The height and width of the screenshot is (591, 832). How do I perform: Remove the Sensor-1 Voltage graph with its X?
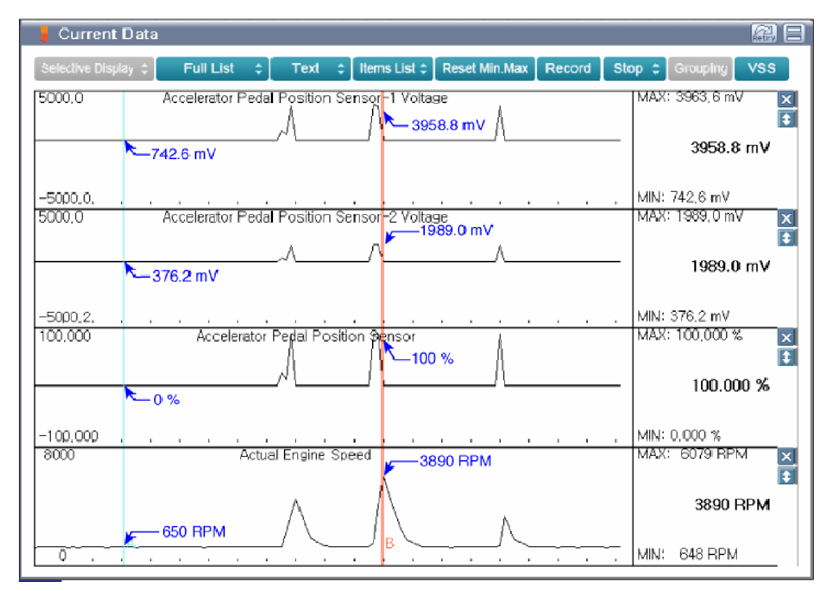(x=786, y=101)
